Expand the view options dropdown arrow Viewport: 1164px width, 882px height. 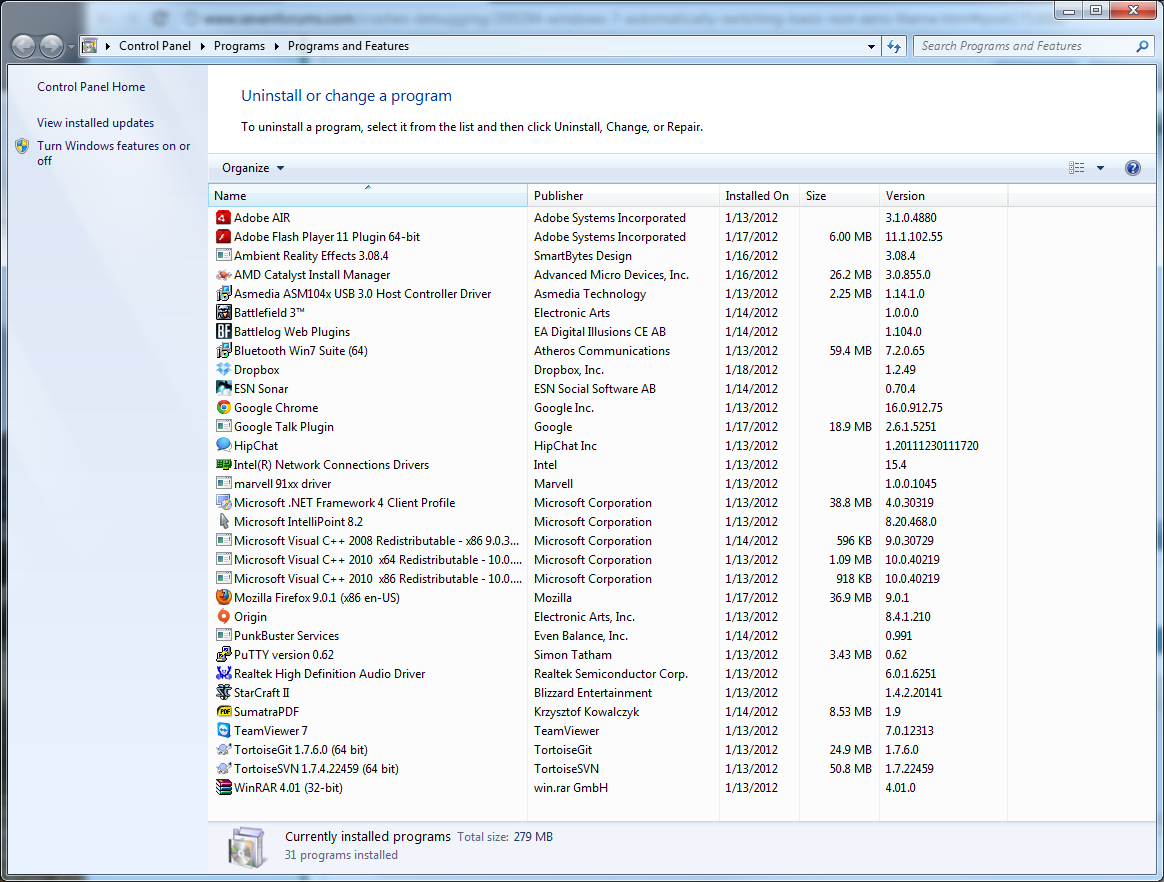[1100, 168]
